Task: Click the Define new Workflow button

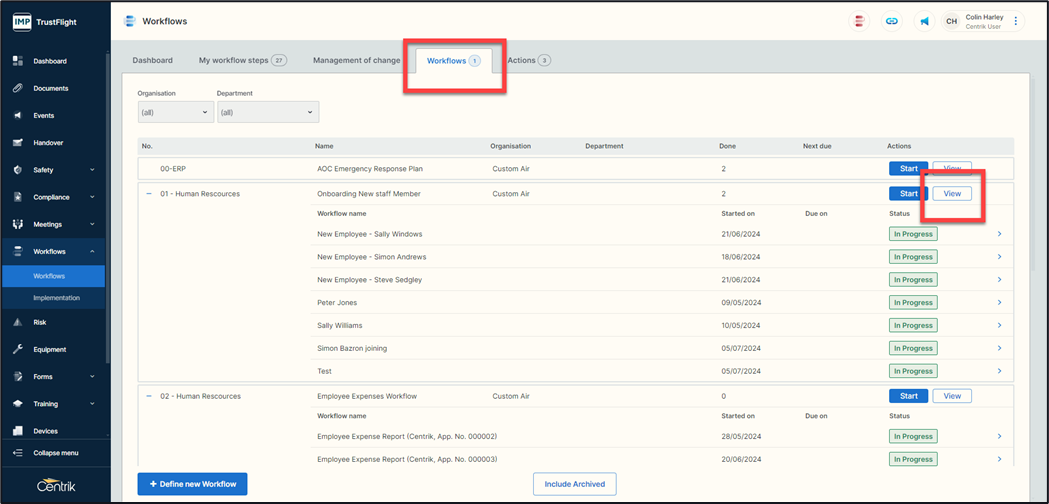Action: pos(192,484)
